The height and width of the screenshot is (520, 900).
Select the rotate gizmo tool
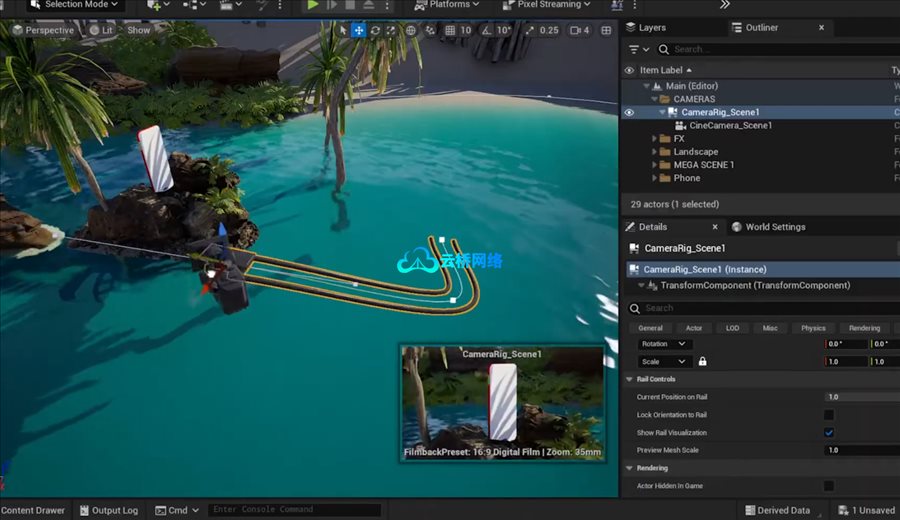point(375,30)
